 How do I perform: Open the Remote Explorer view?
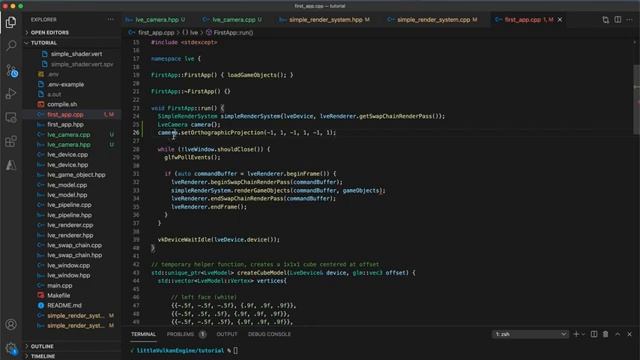point(11,118)
